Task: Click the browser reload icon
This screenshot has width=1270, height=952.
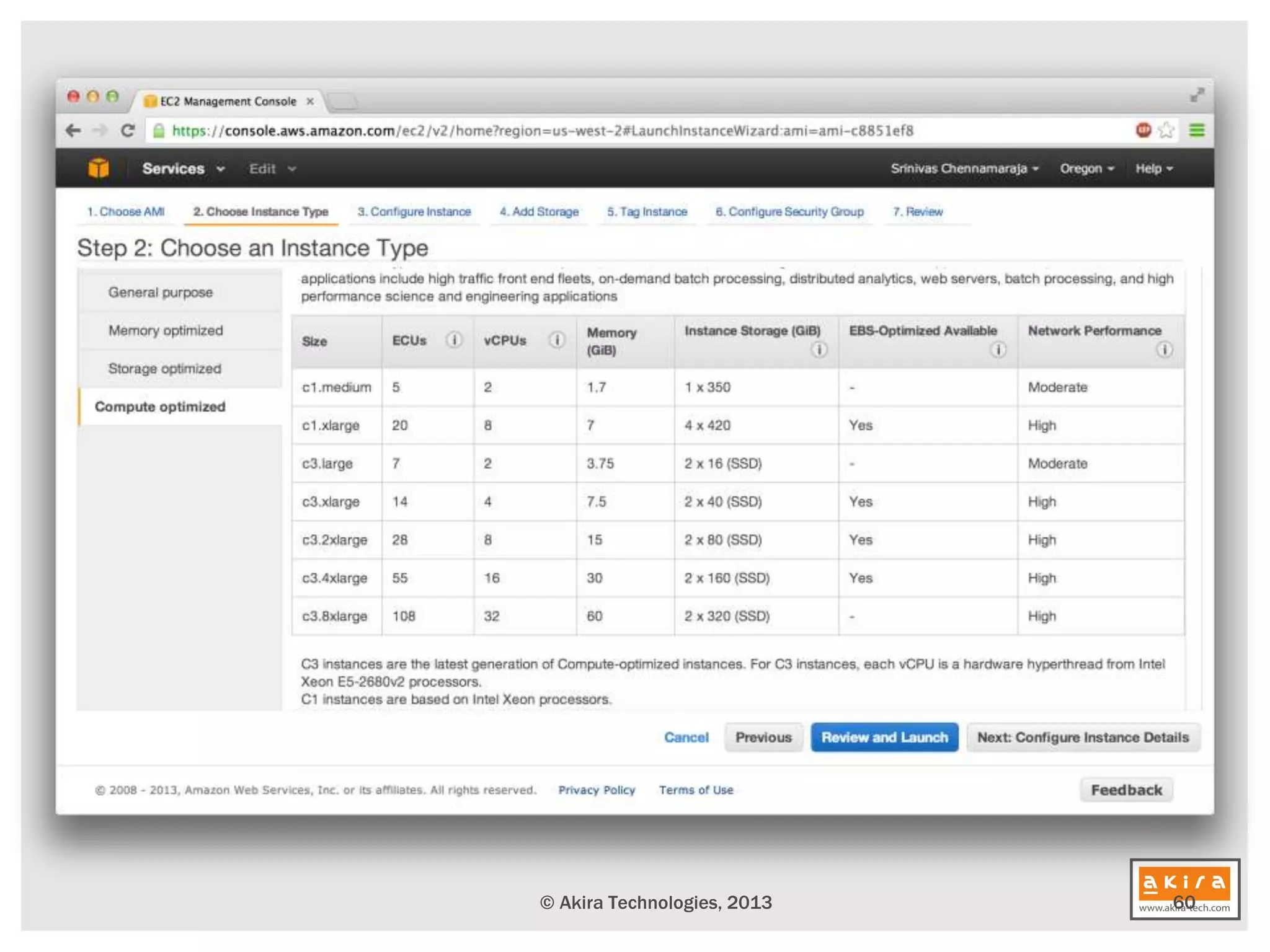Action: tap(128, 131)
